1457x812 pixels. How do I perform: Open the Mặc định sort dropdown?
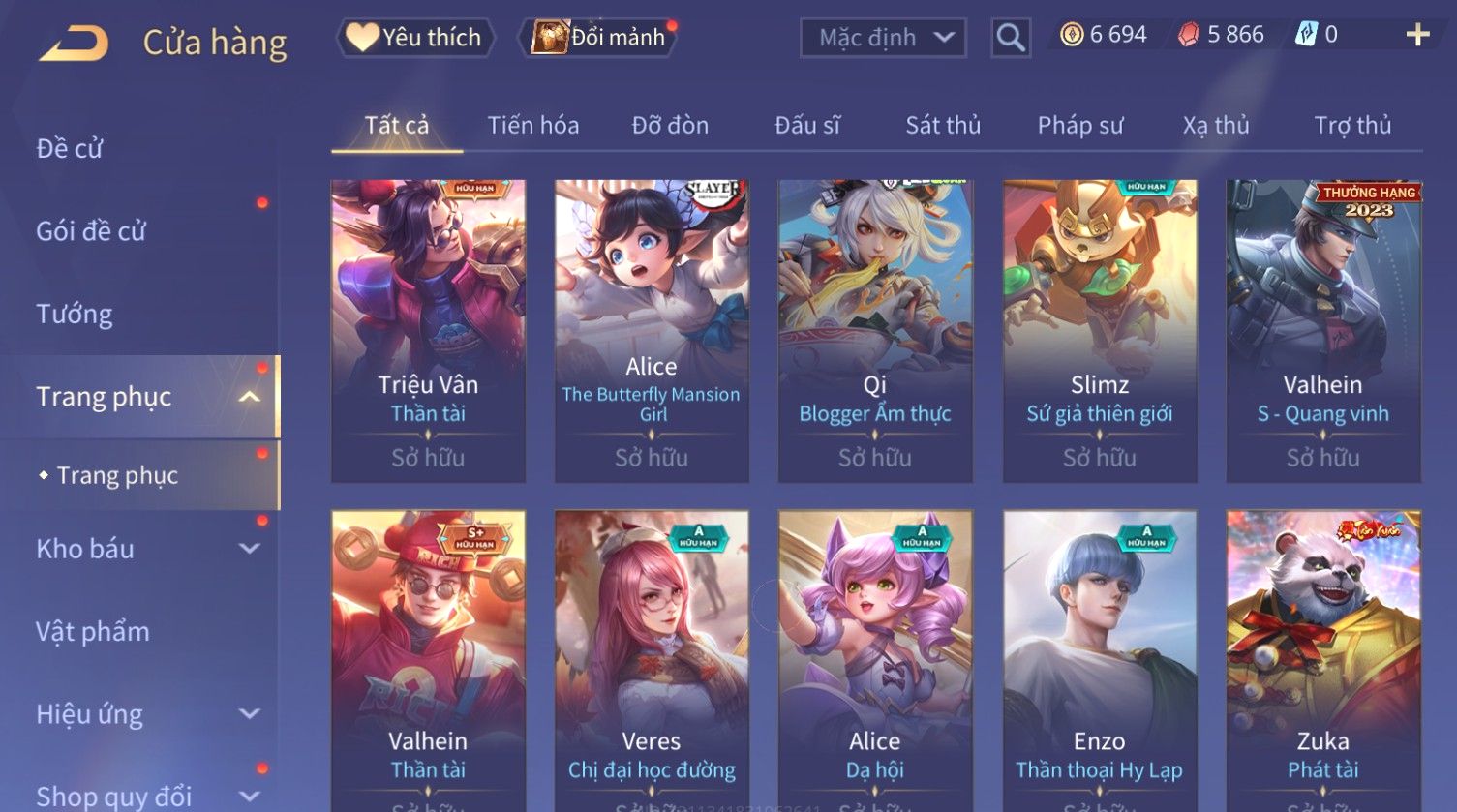tap(883, 38)
